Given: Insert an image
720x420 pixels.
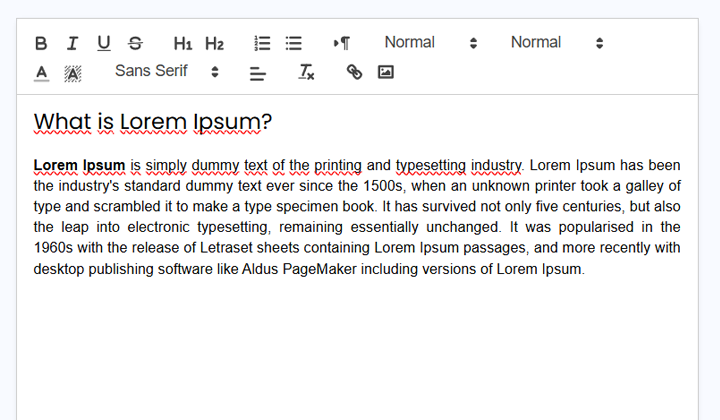Looking at the screenshot, I should [x=385, y=72].
